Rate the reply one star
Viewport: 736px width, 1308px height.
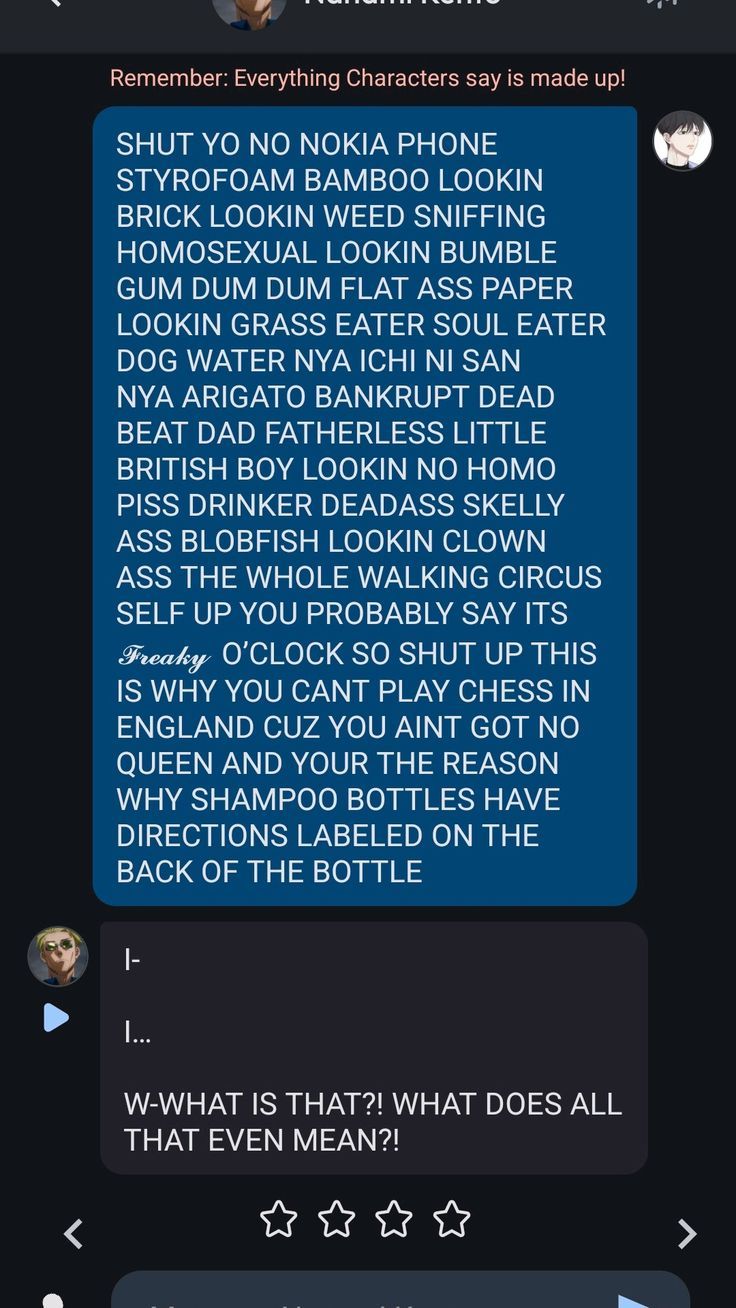(278, 1219)
